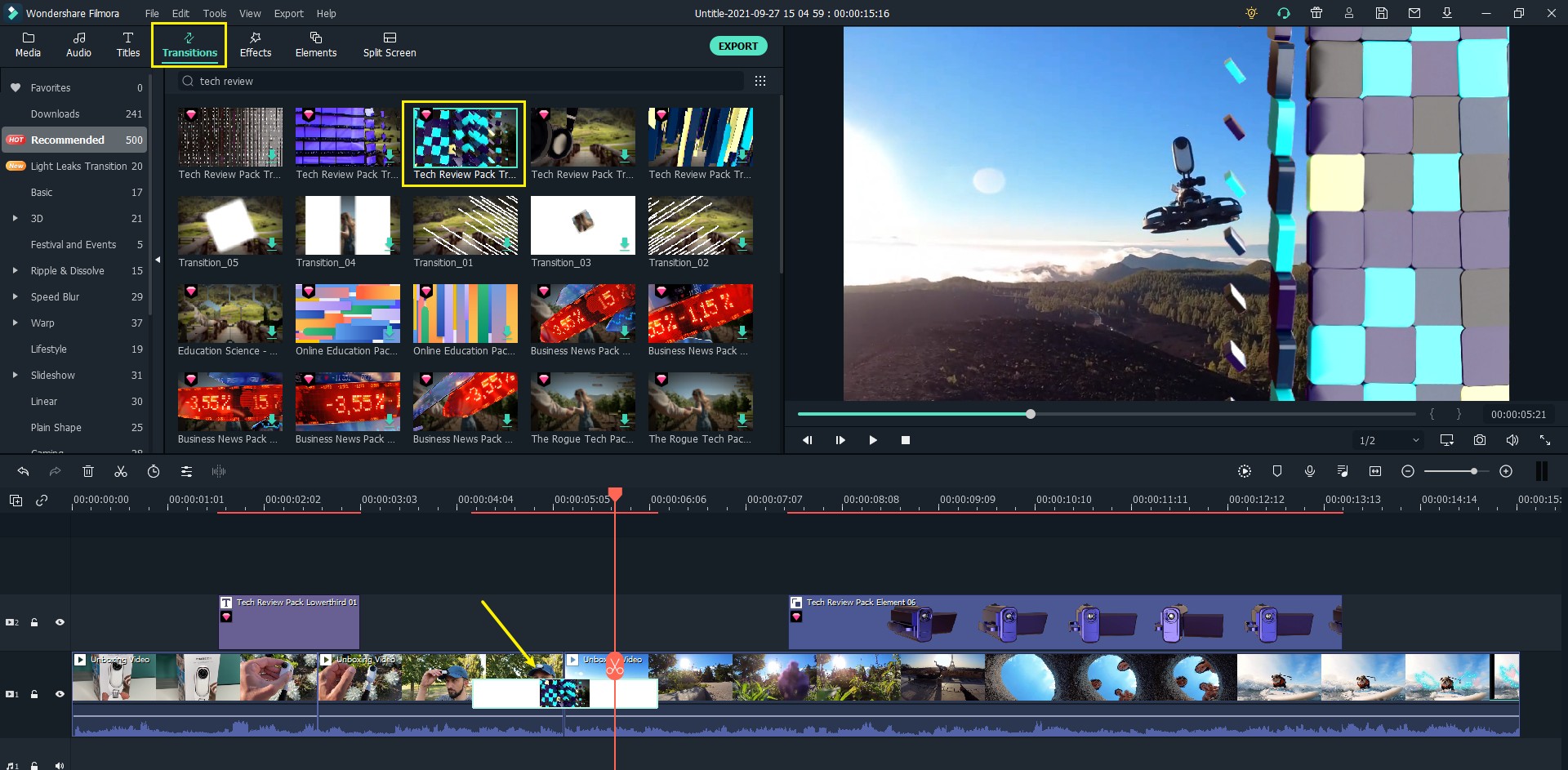
Task: Go back to previous frame
Action: 807,440
